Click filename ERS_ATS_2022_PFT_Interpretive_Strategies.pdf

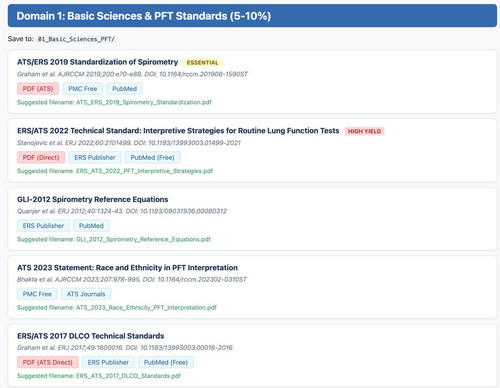point(144,171)
